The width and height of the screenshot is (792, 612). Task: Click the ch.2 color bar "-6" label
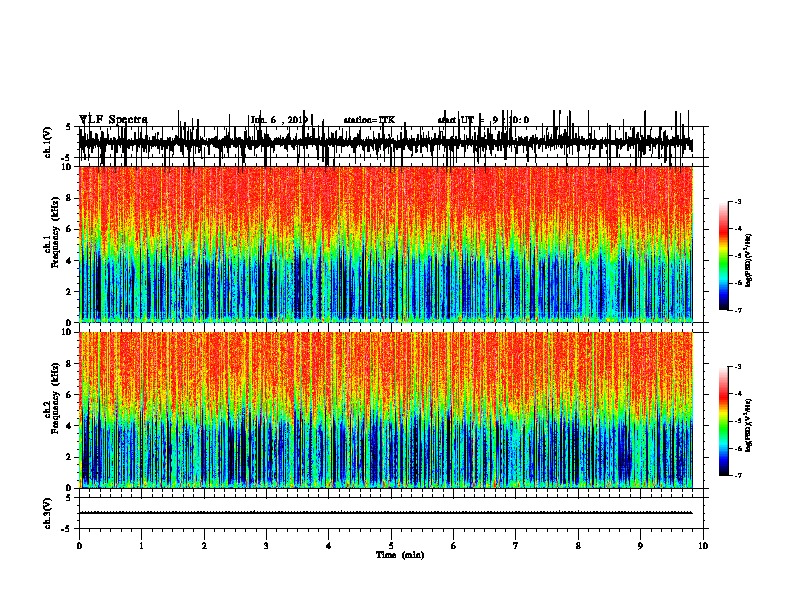click(x=737, y=448)
